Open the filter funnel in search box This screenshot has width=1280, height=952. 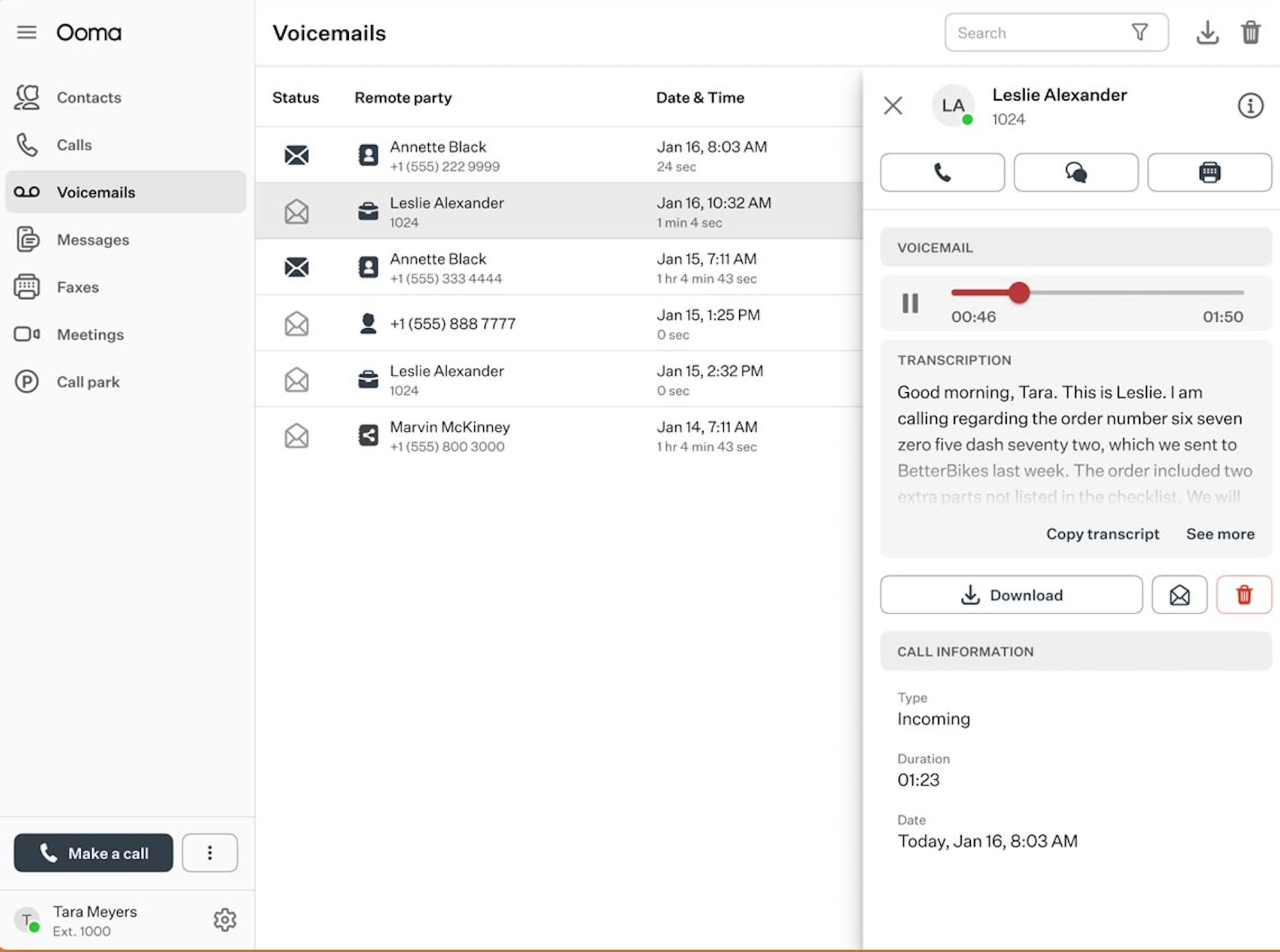pos(1140,33)
